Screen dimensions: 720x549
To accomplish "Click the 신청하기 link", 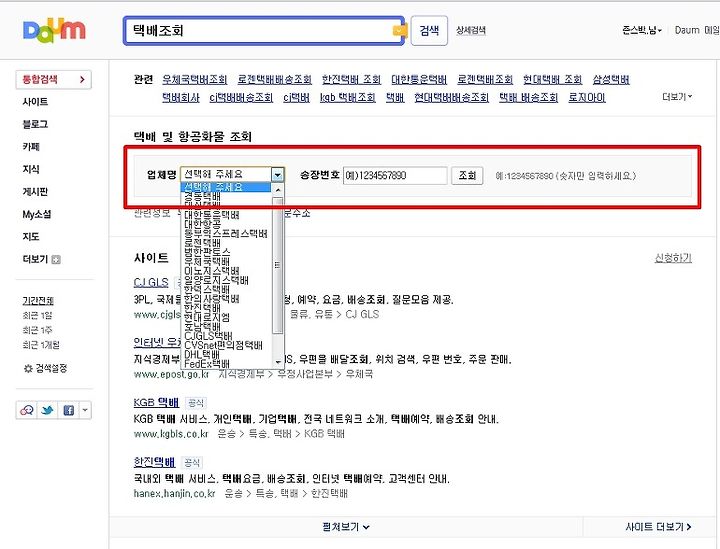I will click(x=673, y=258).
